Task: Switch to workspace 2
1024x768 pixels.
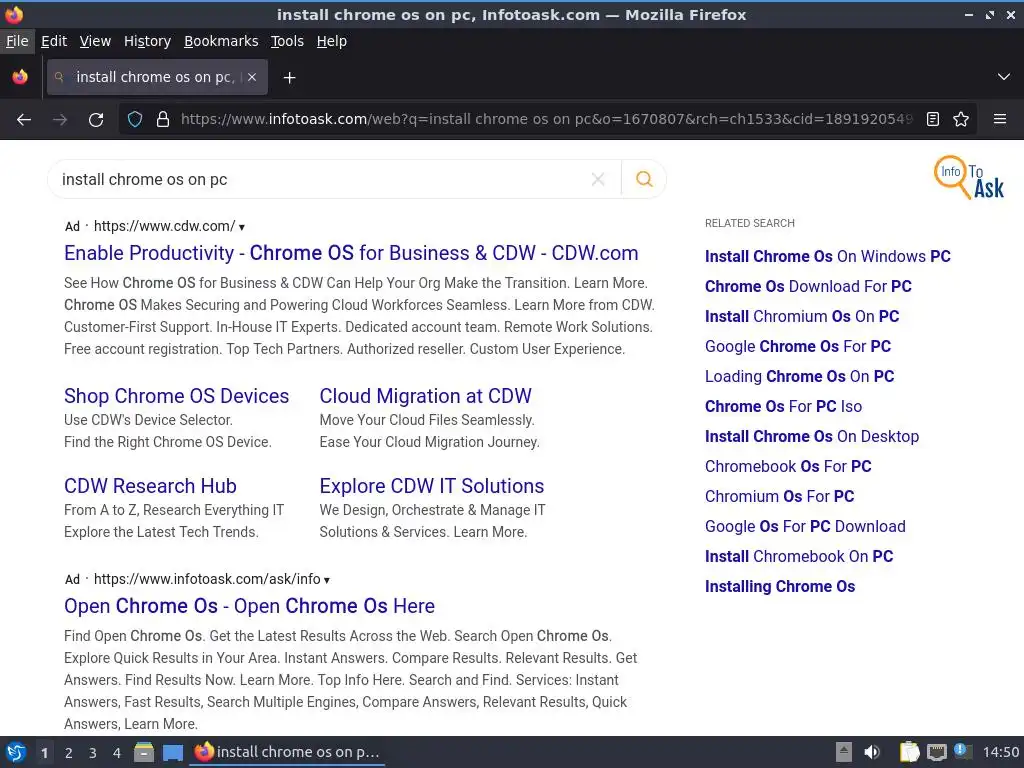Action: pos(69,753)
